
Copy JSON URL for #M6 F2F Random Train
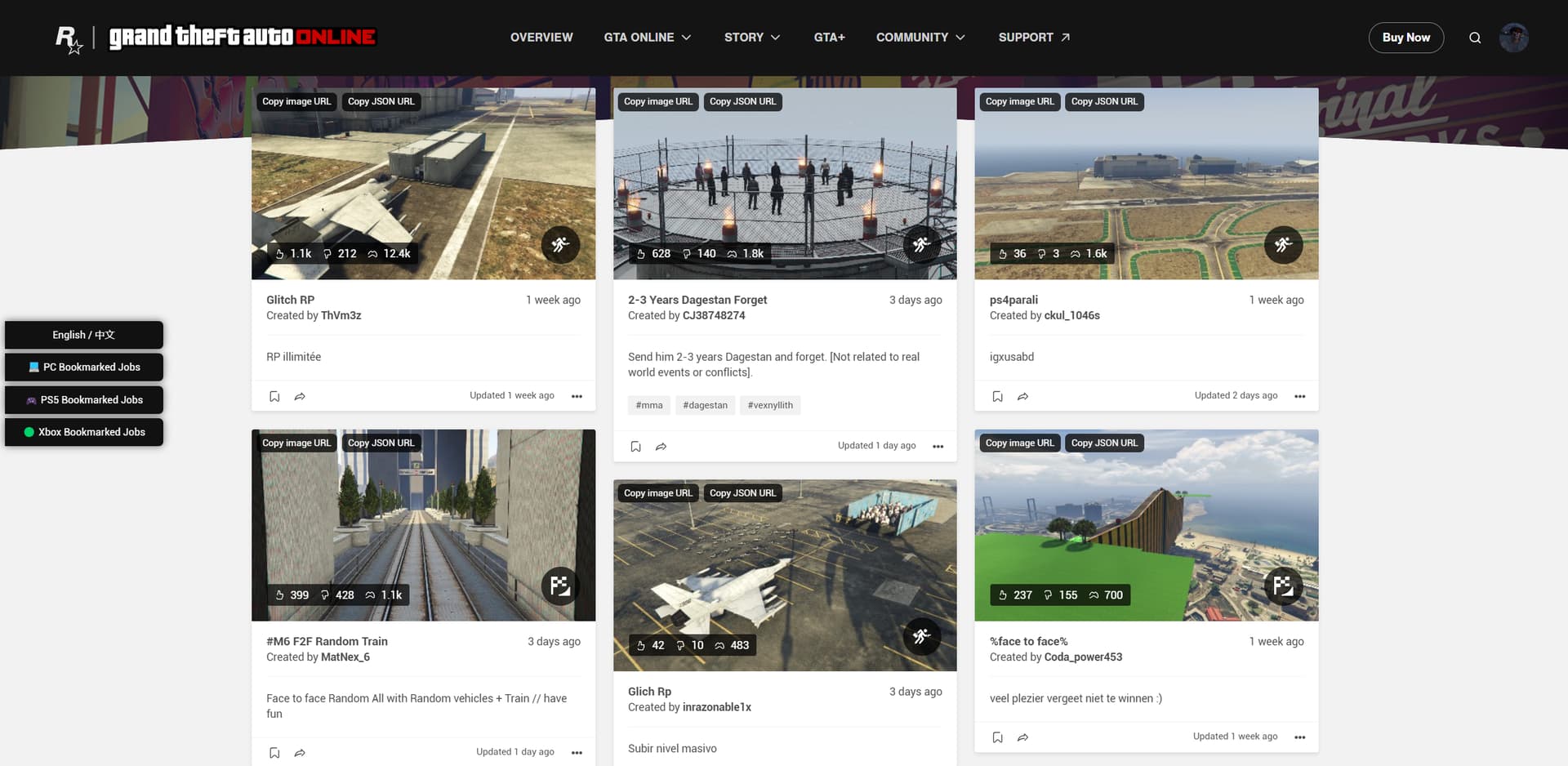[x=381, y=443]
